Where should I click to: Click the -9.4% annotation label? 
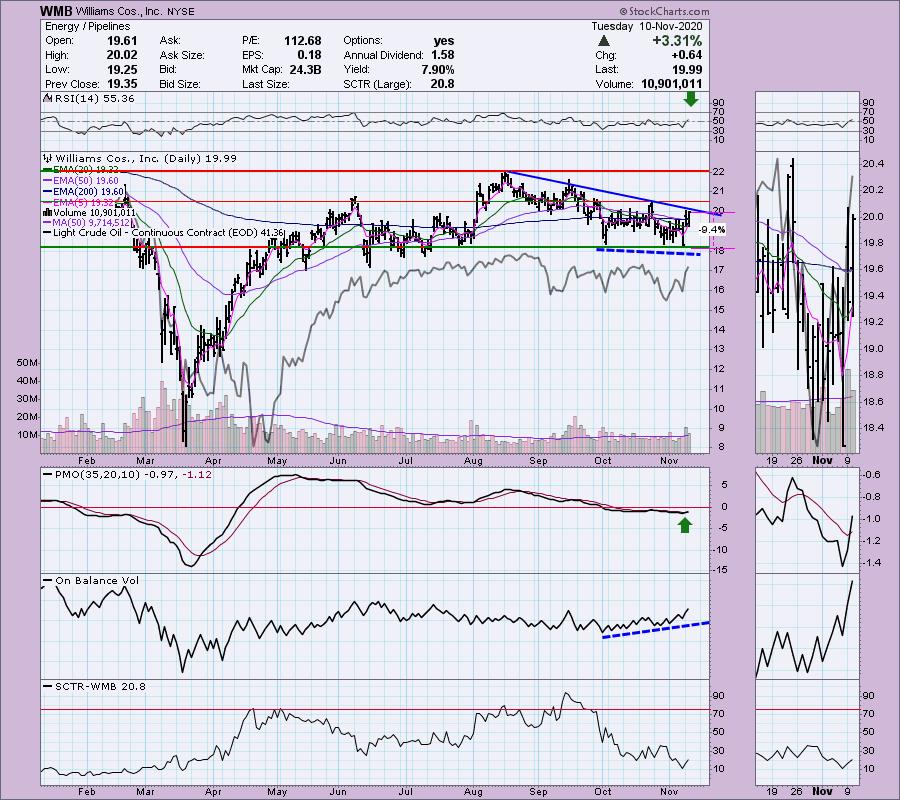712,230
